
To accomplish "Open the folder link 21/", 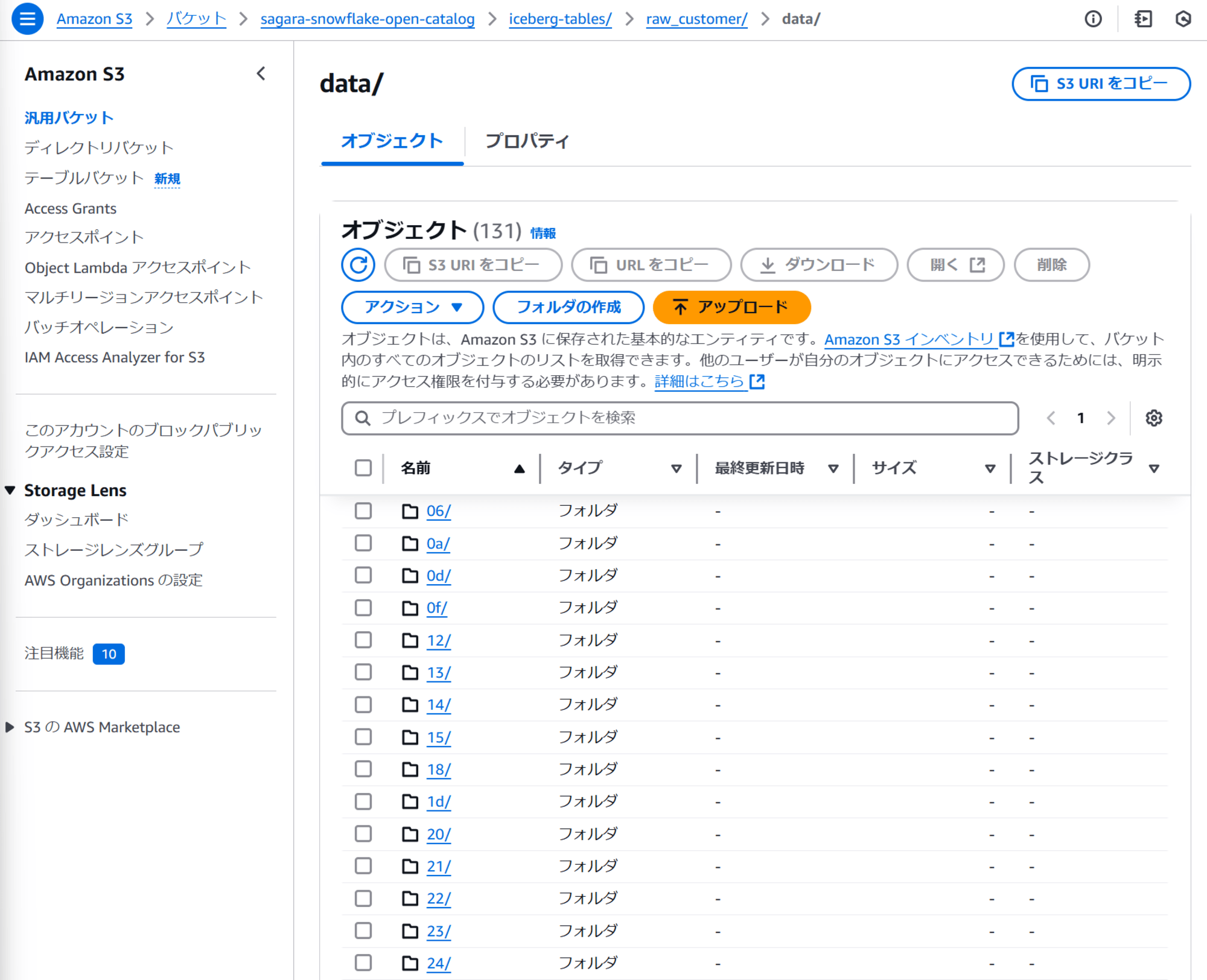I will click(x=438, y=867).
